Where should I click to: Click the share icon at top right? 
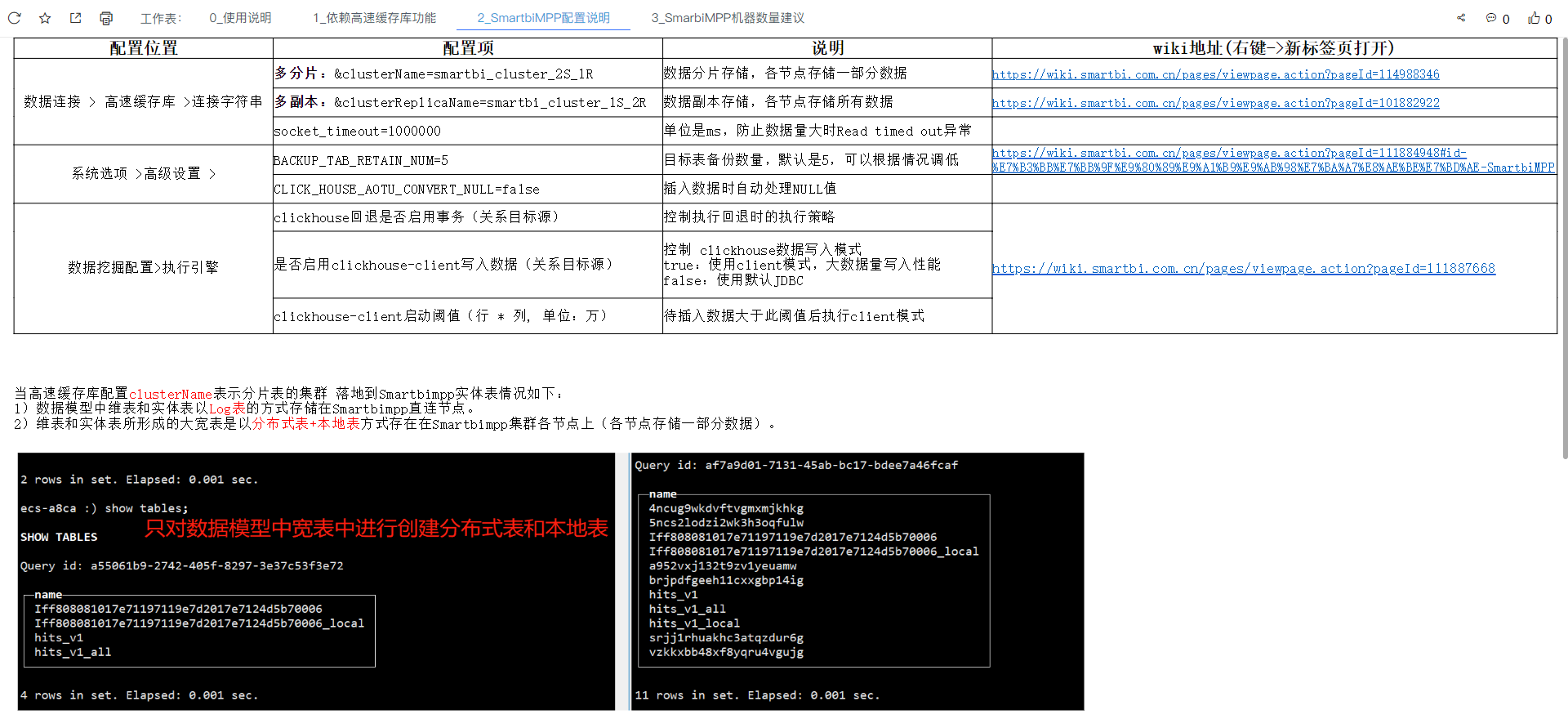(x=1461, y=18)
